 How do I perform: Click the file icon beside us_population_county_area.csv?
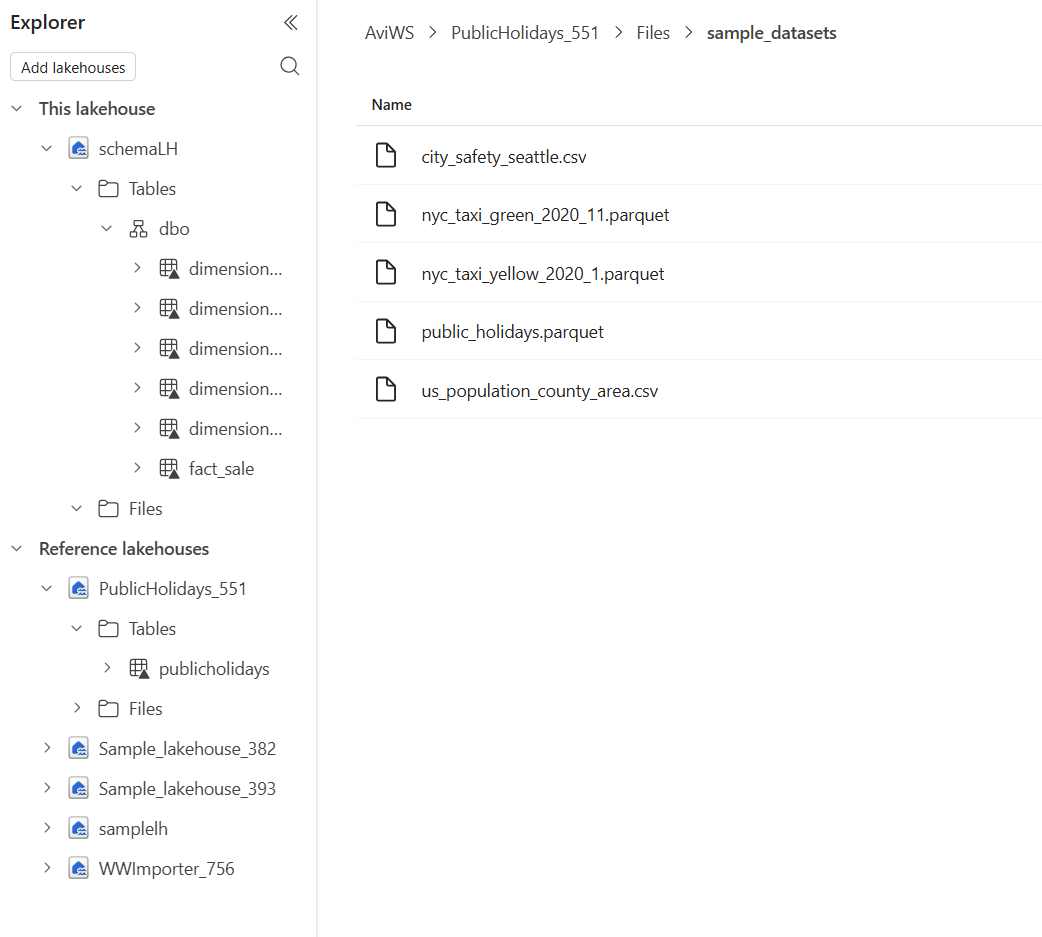386,389
